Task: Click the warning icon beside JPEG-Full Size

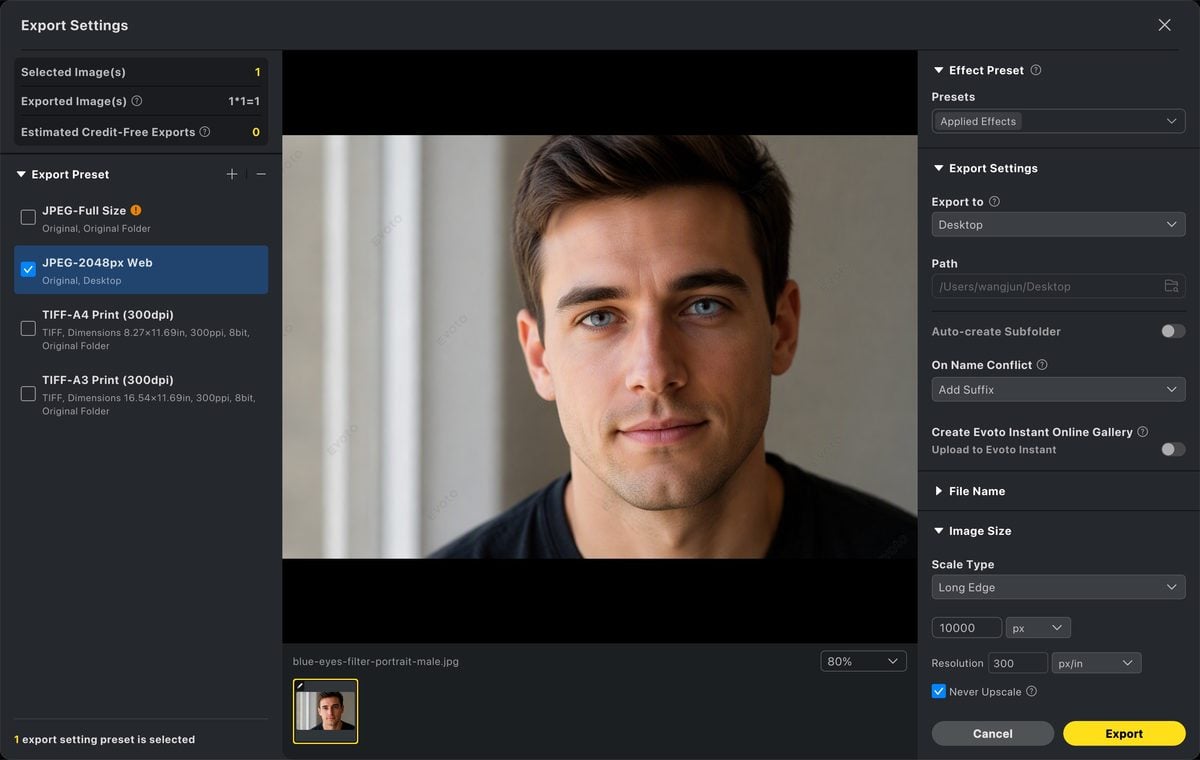Action: (x=136, y=210)
